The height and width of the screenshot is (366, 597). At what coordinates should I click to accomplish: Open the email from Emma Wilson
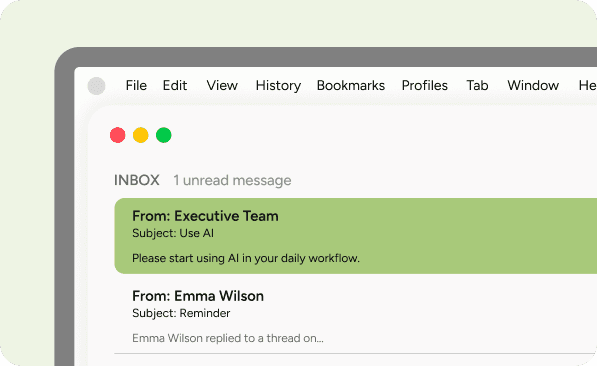(356, 315)
